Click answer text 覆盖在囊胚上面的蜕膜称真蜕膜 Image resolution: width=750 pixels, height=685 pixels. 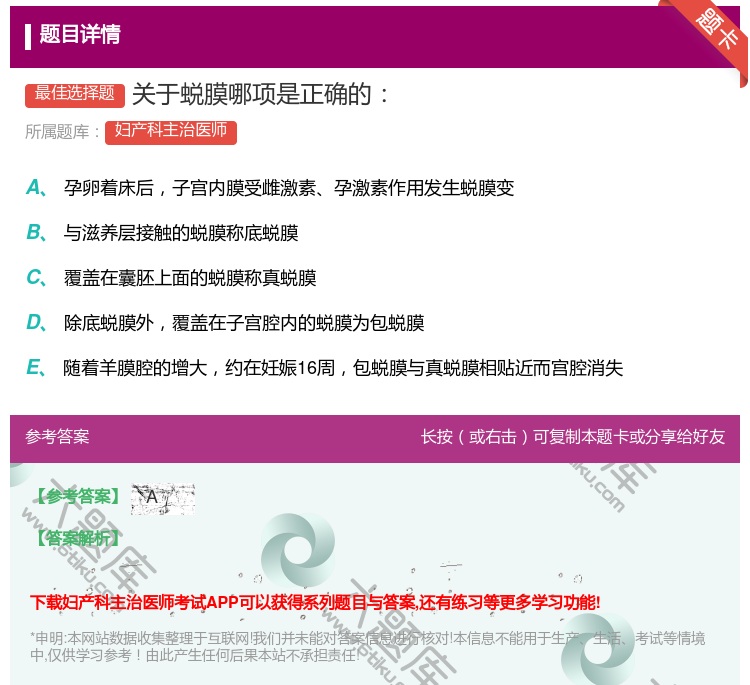coord(190,278)
